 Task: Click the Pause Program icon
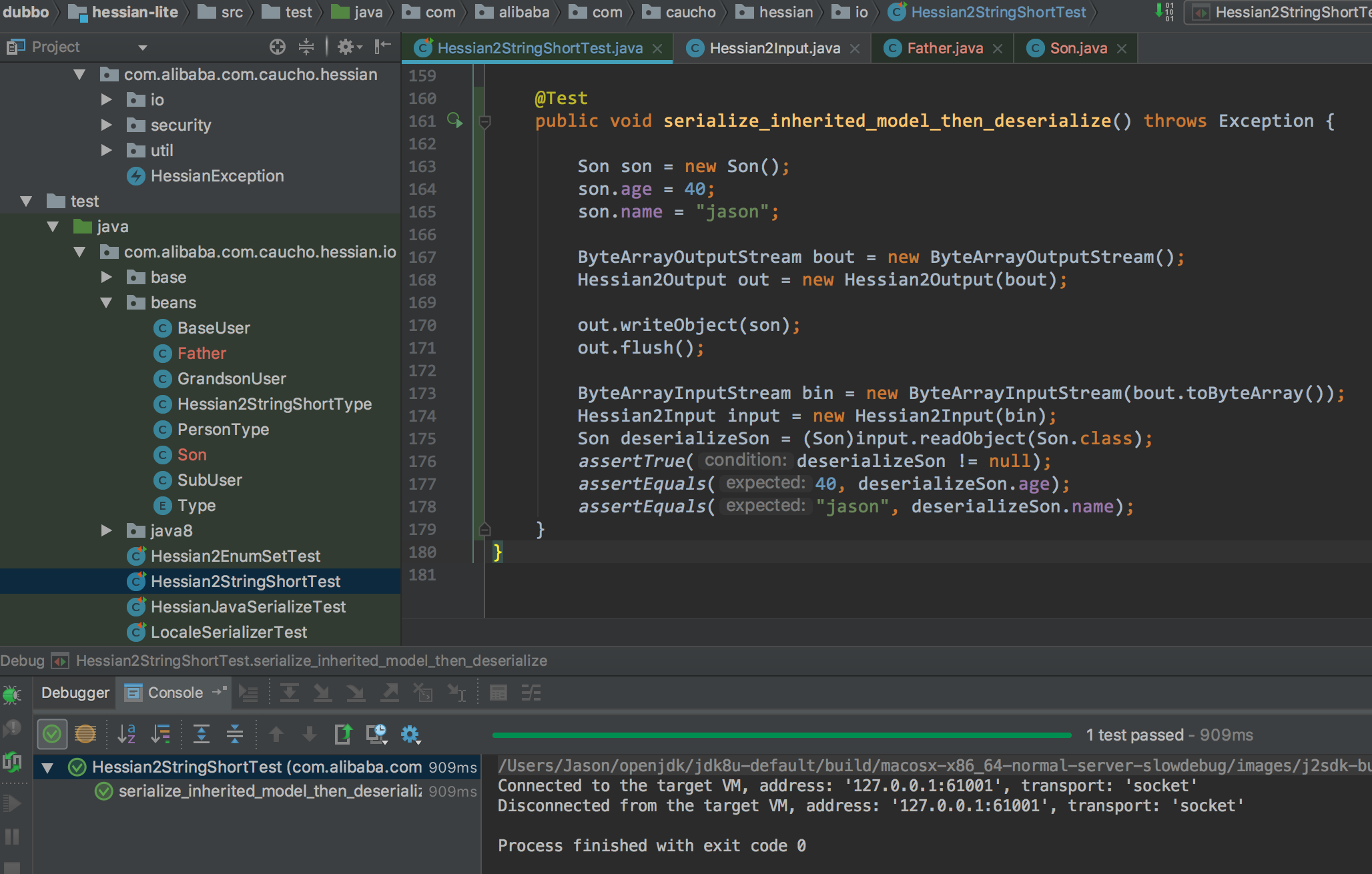click(x=12, y=837)
